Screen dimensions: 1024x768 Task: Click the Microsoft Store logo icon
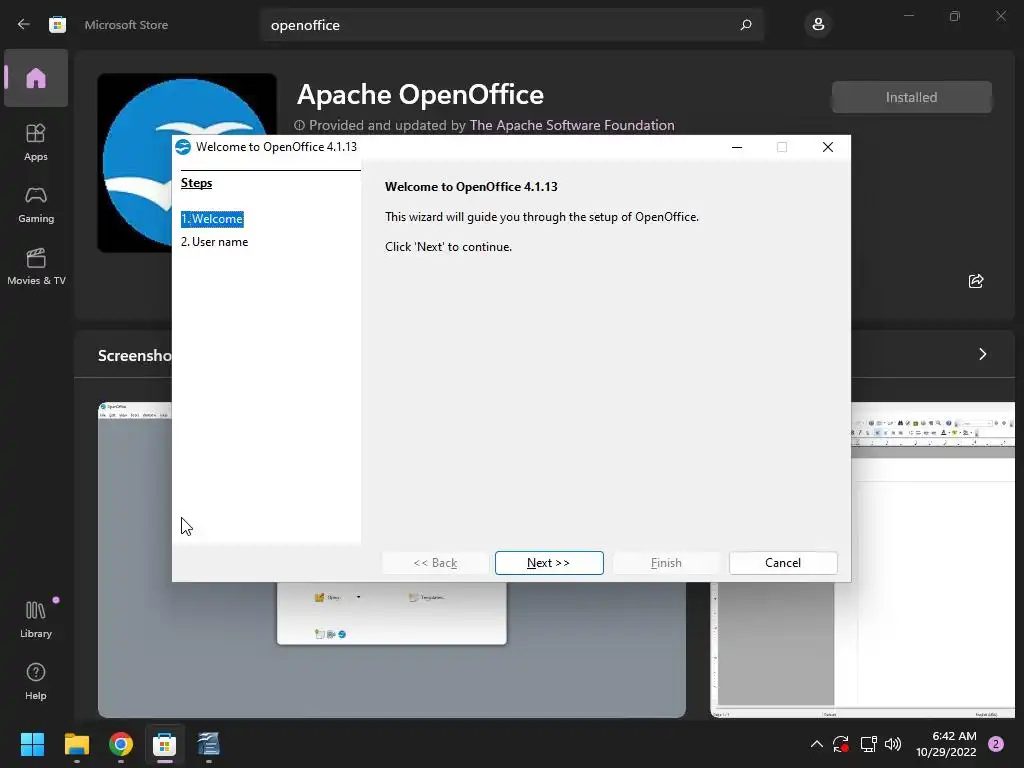pos(57,25)
